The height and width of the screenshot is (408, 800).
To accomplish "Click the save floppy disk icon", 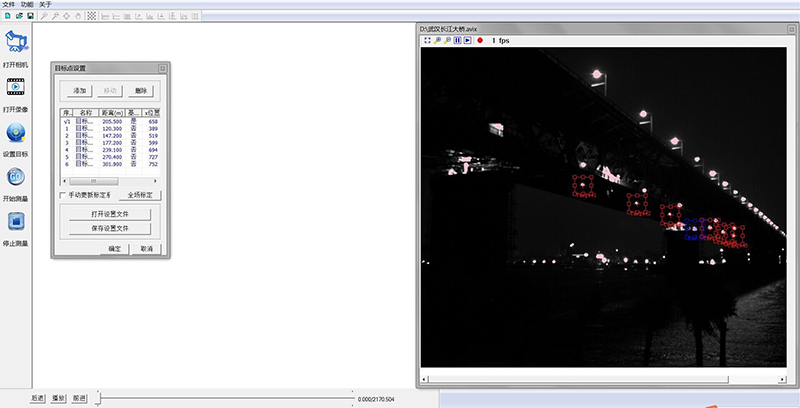I will 31,16.
